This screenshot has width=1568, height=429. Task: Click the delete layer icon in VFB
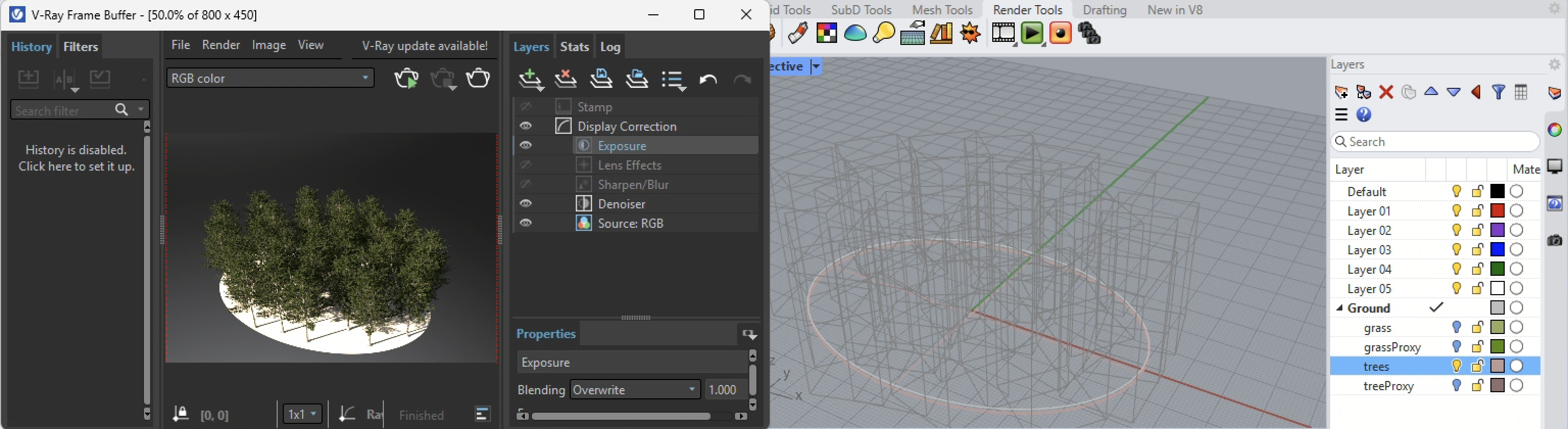click(566, 79)
